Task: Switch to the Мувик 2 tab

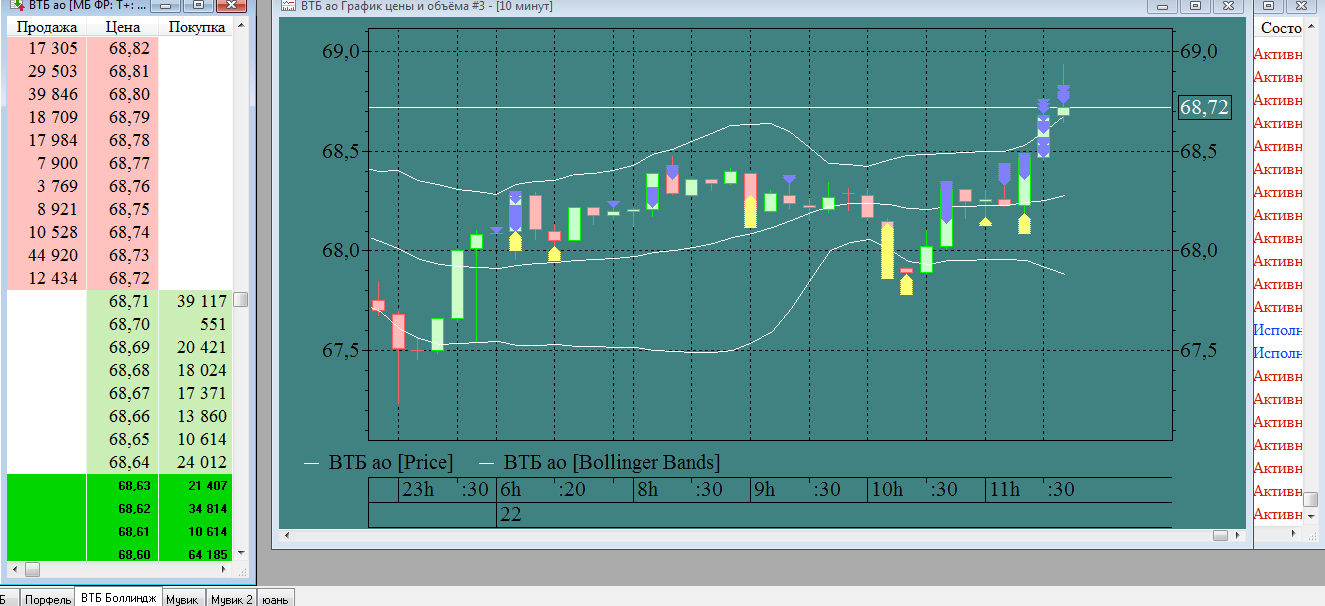Action: tap(231, 598)
